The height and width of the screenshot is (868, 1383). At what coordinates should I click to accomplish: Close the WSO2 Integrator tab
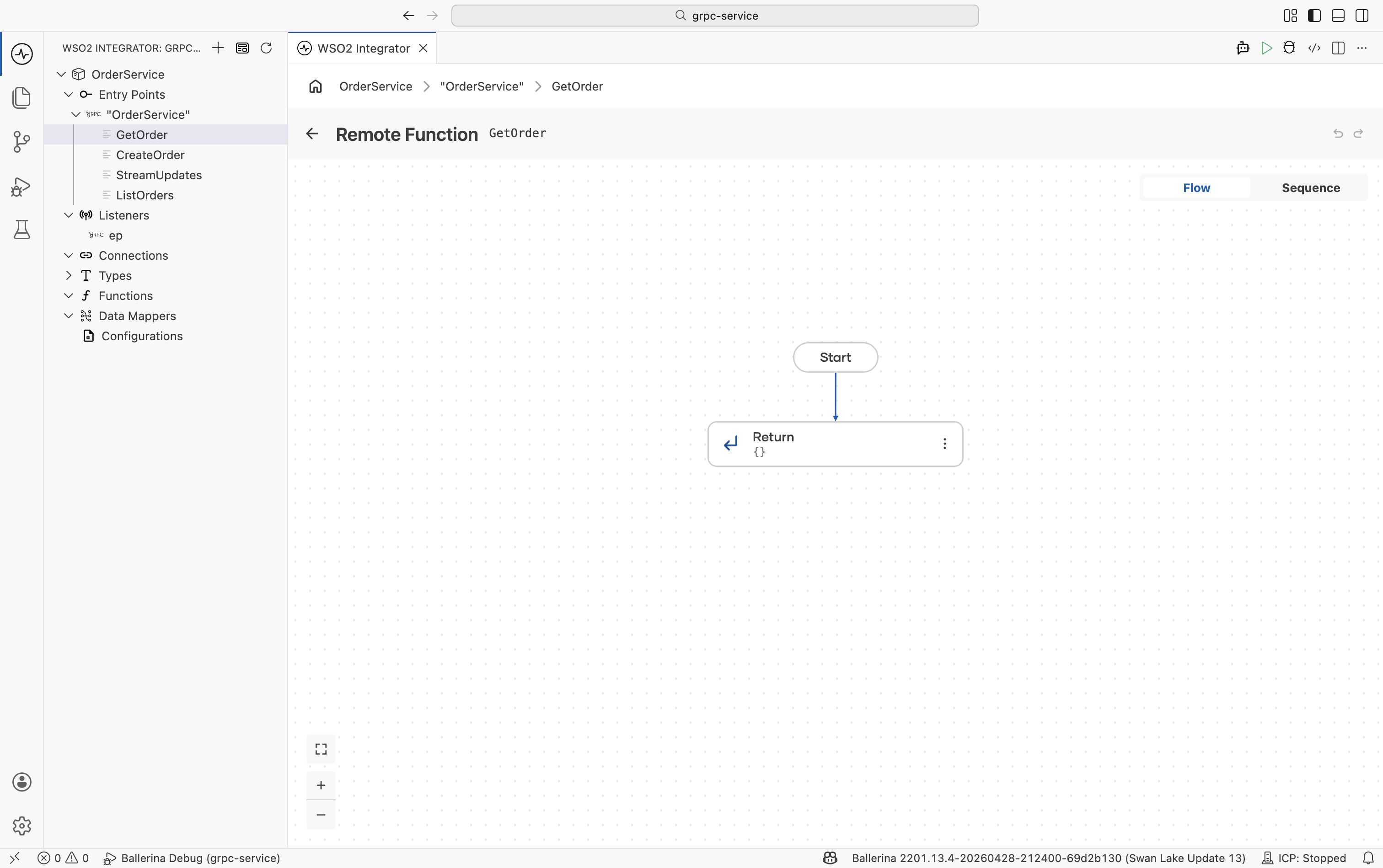click(423, 48)
